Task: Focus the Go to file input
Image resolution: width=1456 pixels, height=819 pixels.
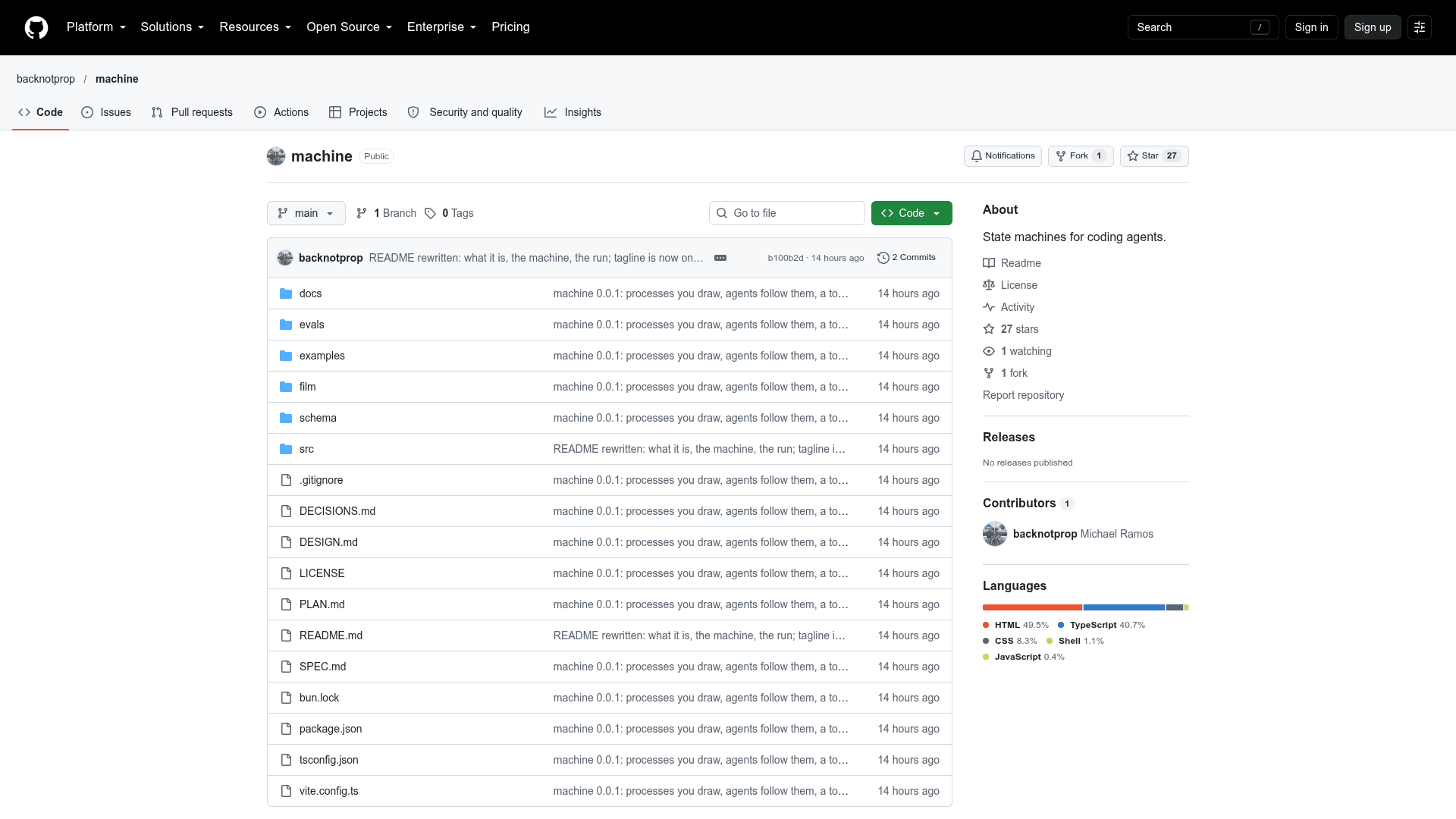Action: click(787, 213)
